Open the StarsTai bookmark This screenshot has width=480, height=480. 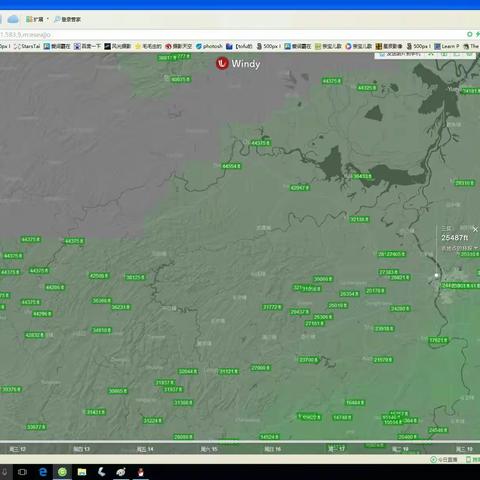click(27, 46)
